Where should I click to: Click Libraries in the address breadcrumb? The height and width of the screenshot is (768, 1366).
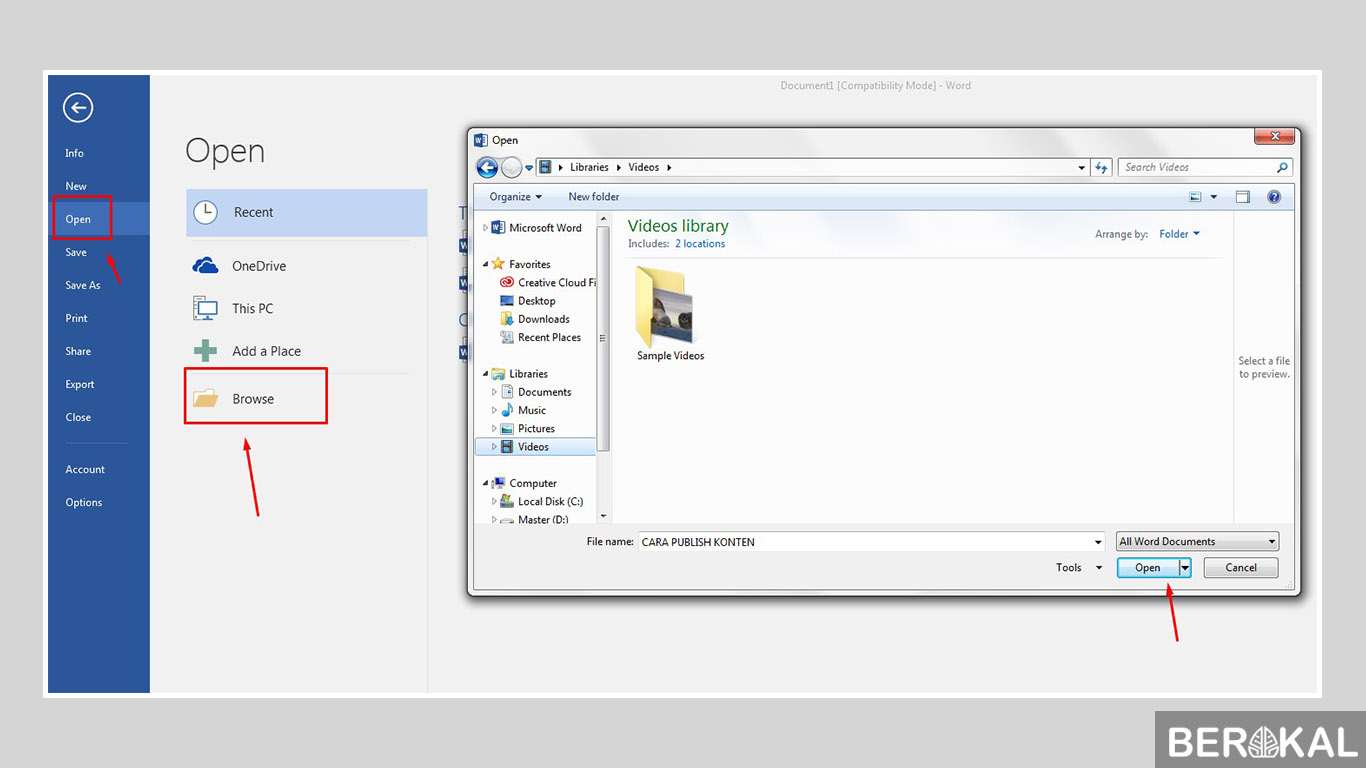(589, 167)
